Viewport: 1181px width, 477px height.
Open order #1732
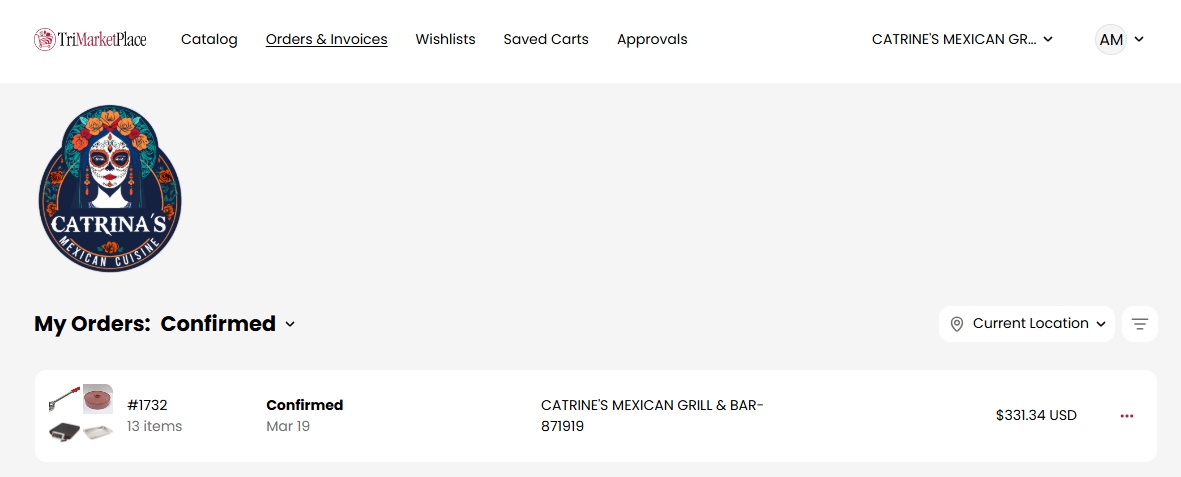(147, 405)
